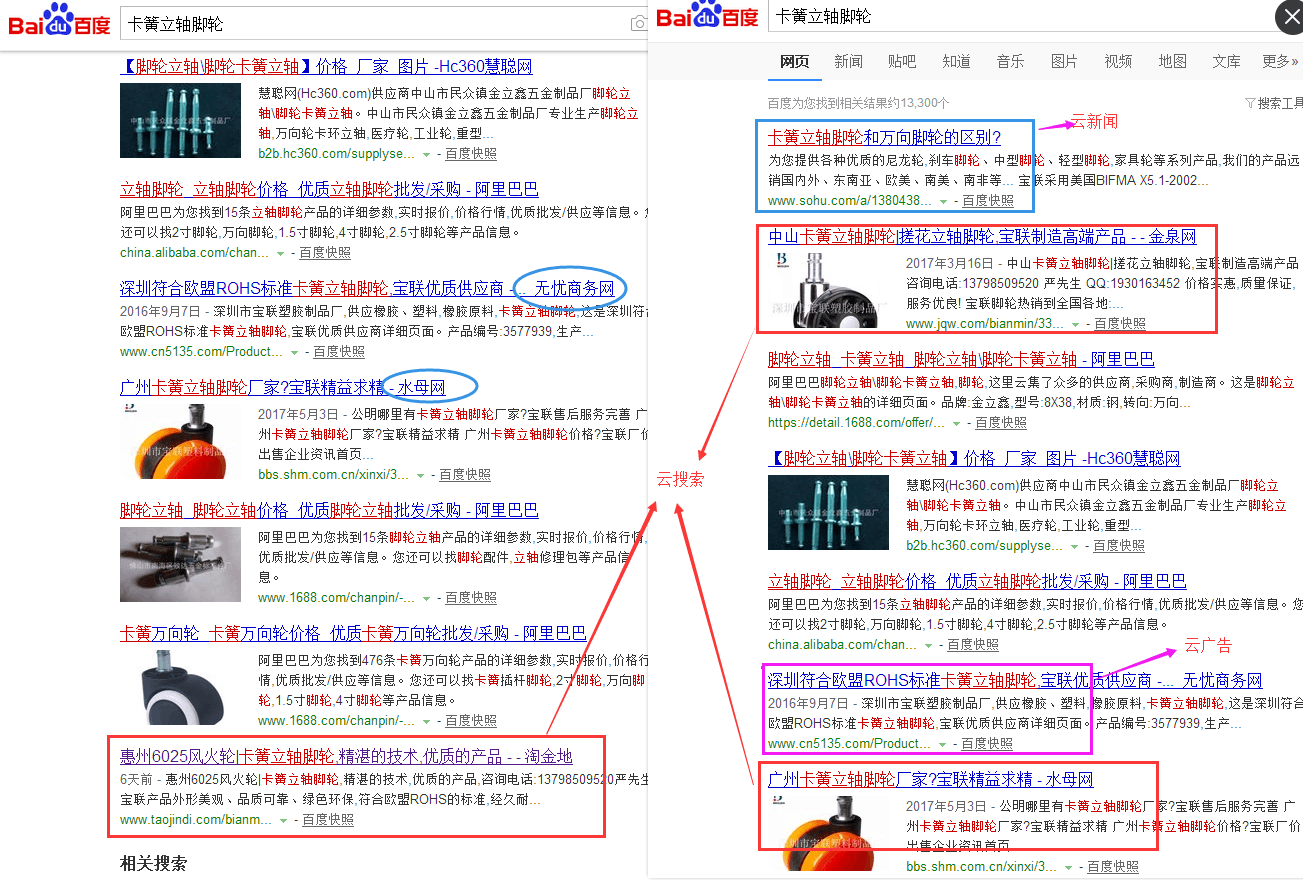Switch to the 文库 tab
This screenshot has height=880, width=1303.
pos(1226,61)
